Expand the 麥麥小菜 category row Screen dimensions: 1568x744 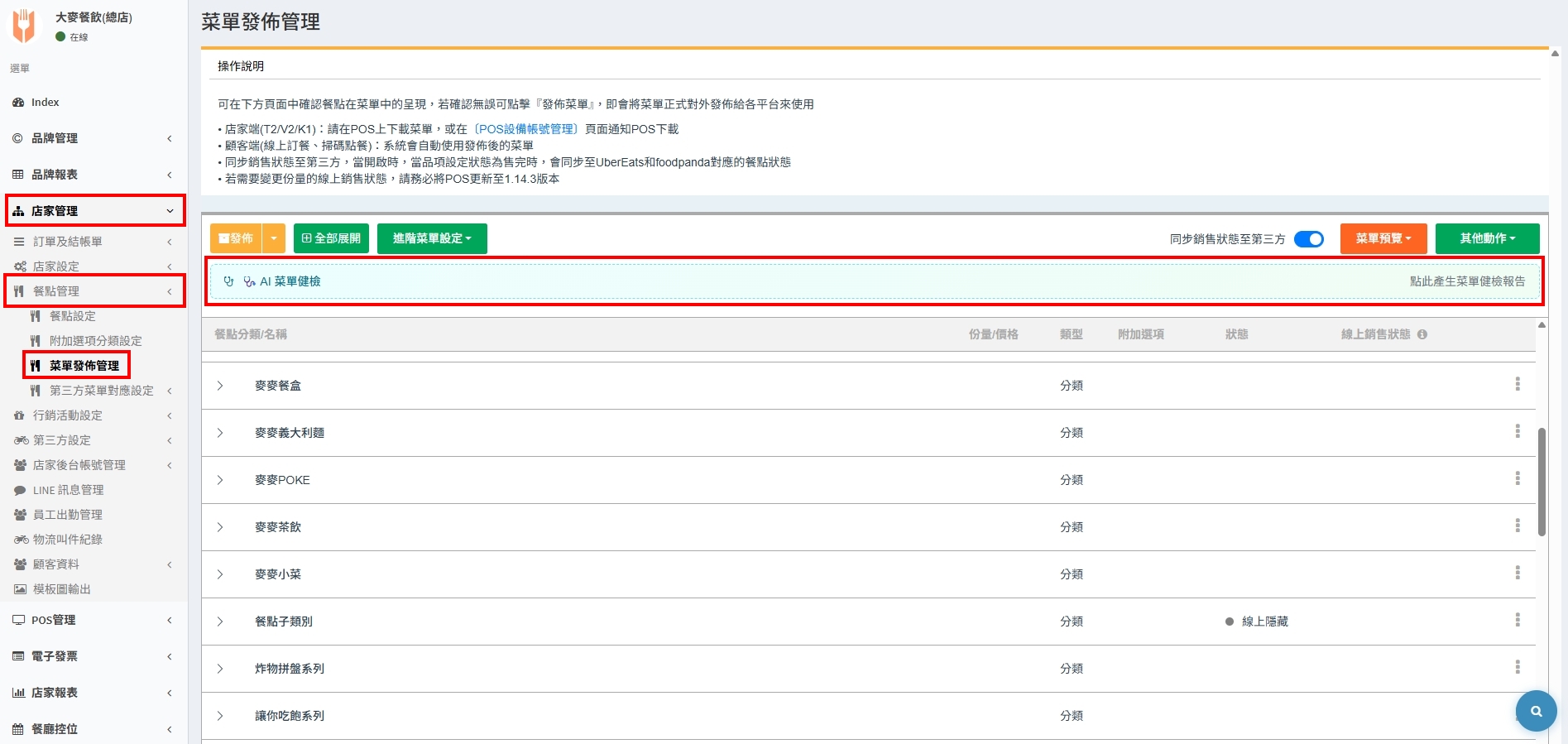[220, 574]
